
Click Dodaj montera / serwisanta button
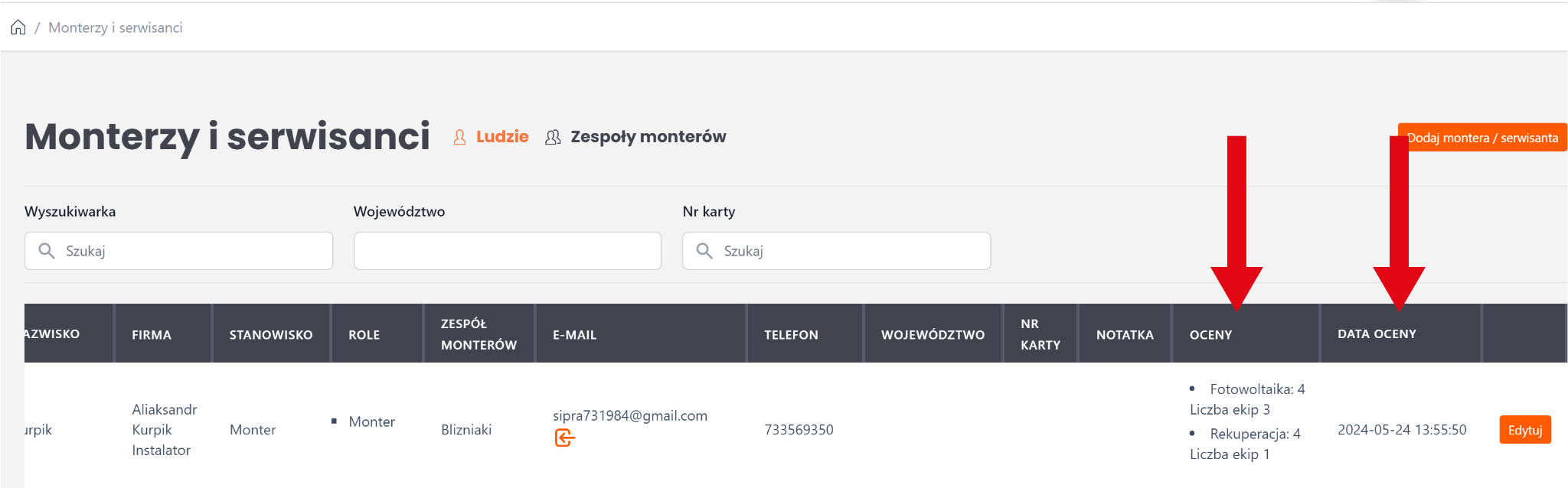[1482, 138]
